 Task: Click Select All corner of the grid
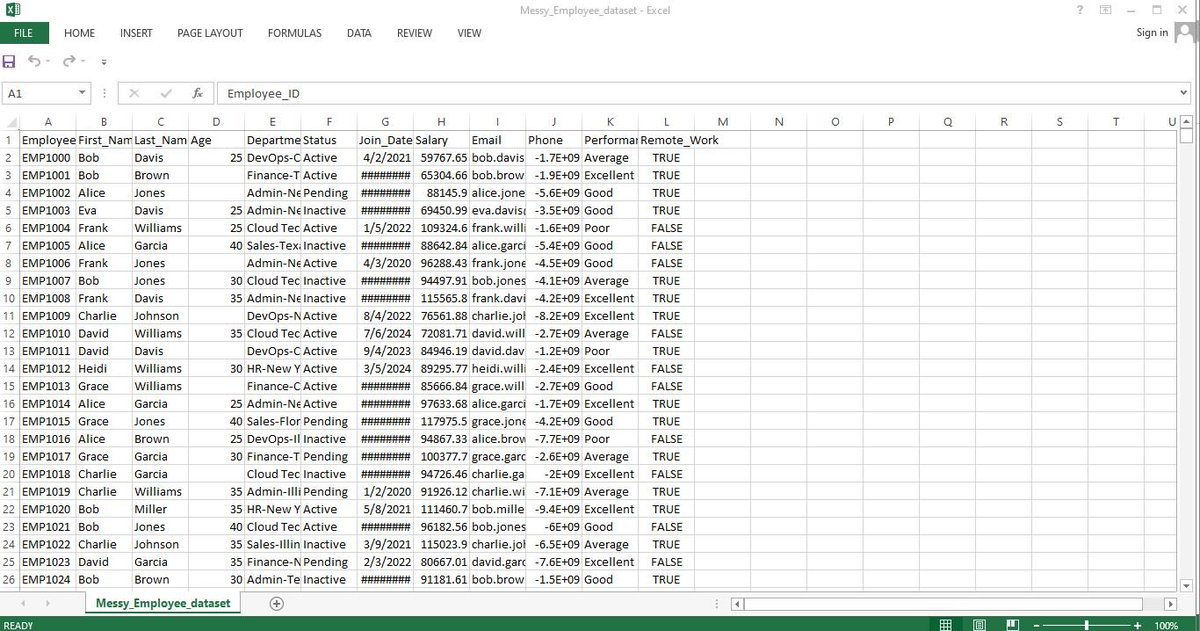10,122
